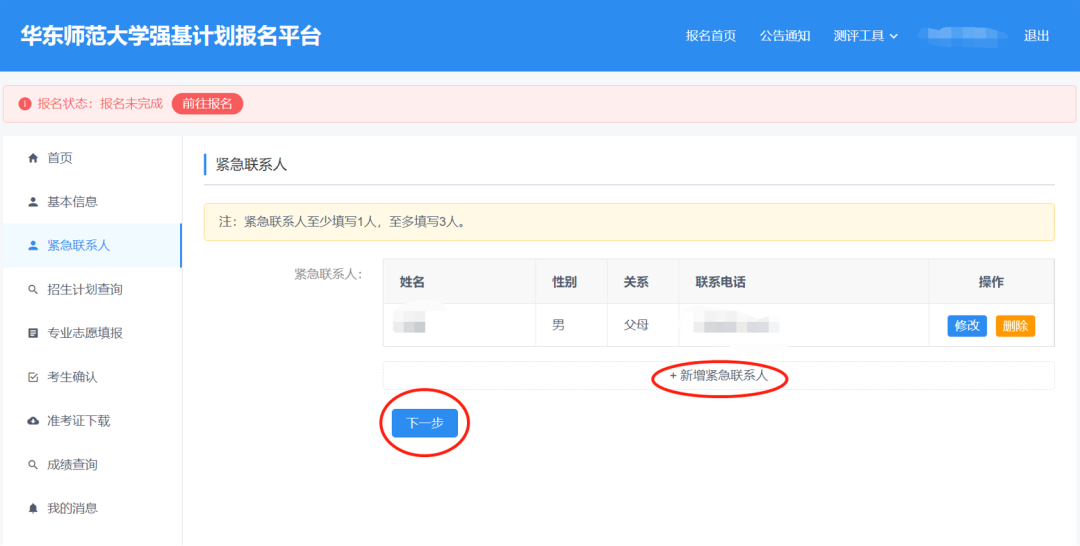This screenshot has height=546, width=1080.
Task: Click 退出 to log out
Action: tap(1036, 36)
